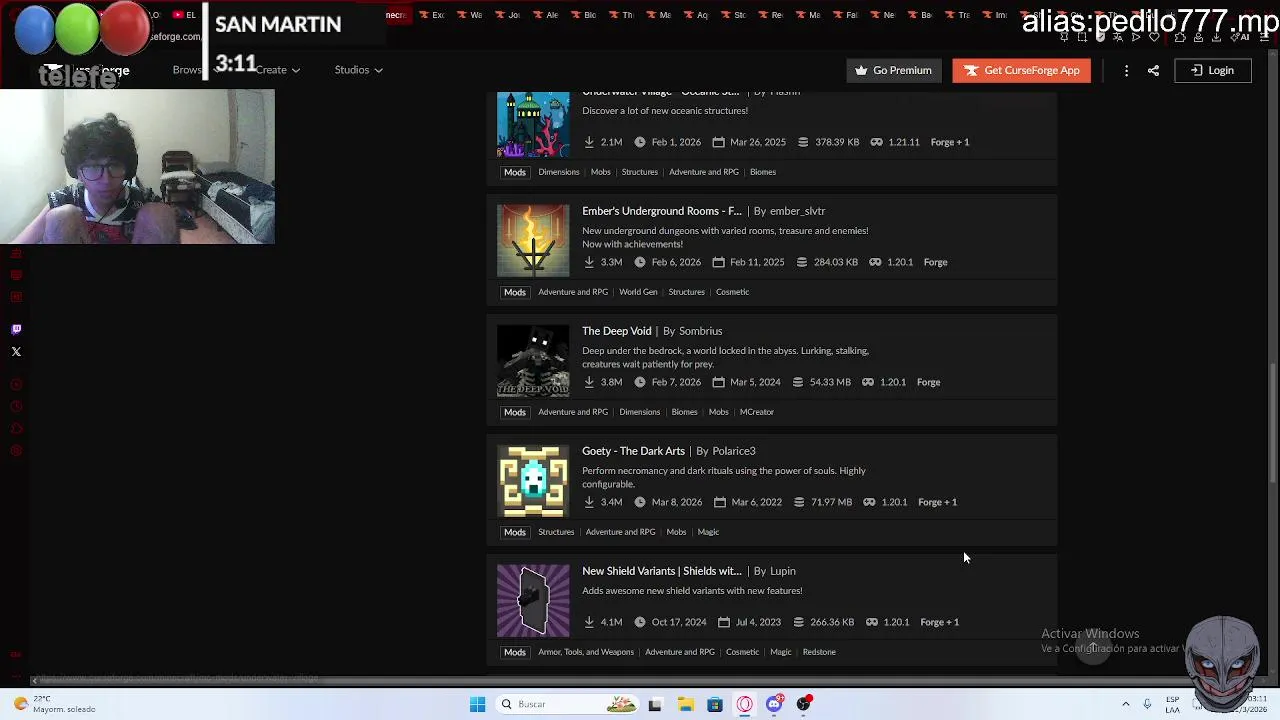Expand the Studios dropdown
This screenshot has width=1280, height=720.
coord(358,70)
